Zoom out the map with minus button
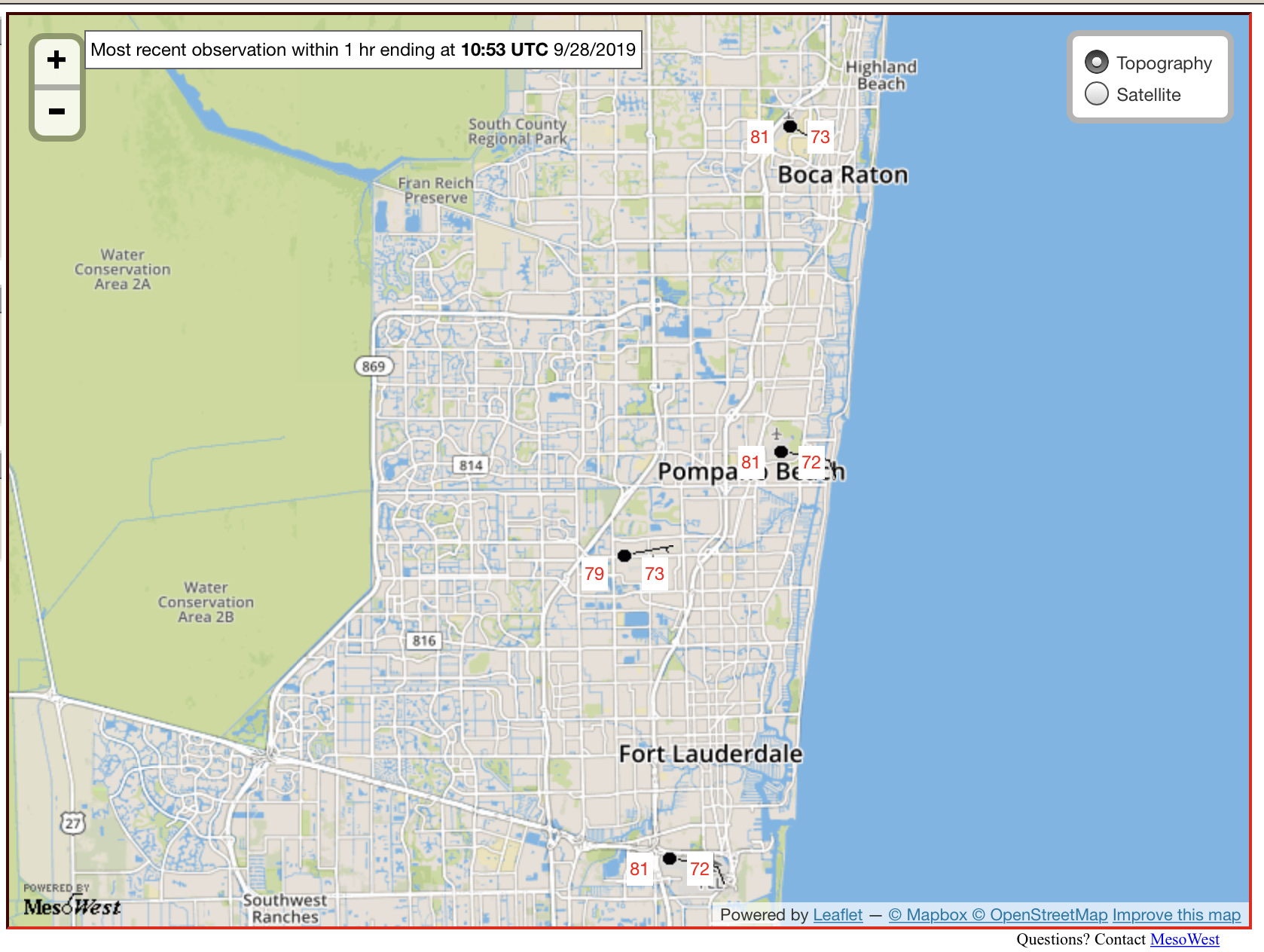The width and height of the screenshot is (1264, 952). 56,112
